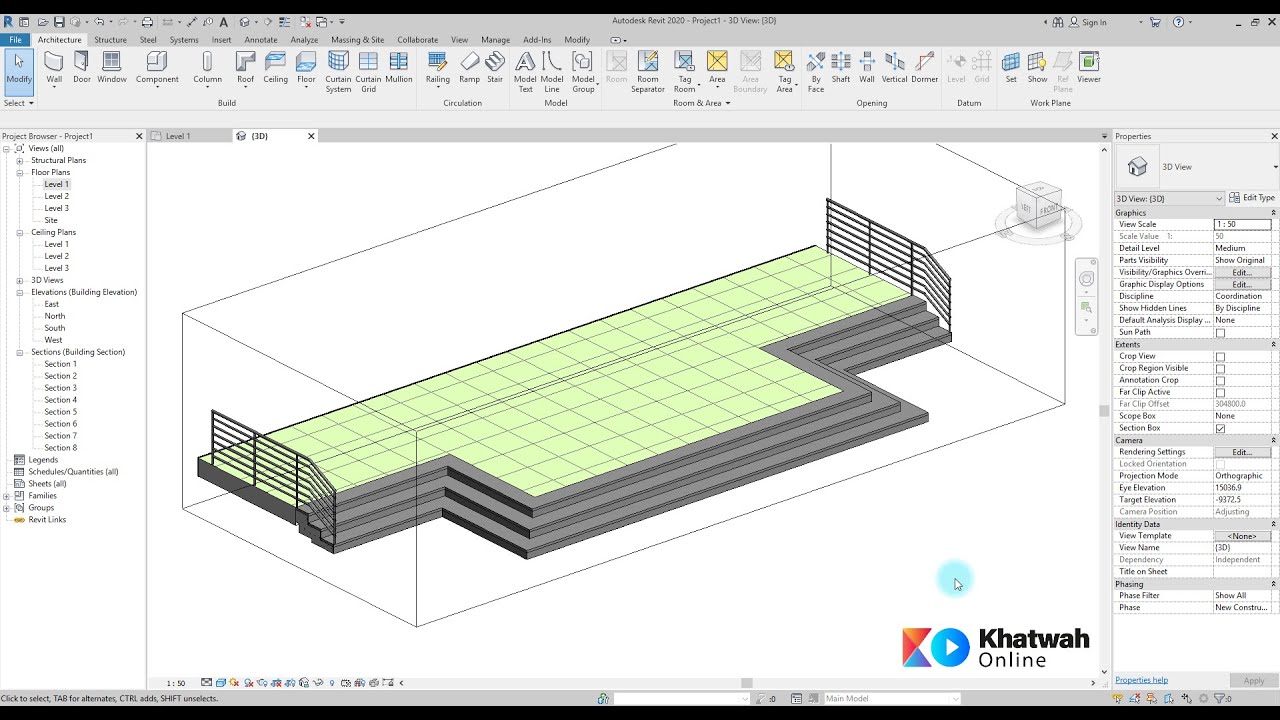Open the 3D View type selector dropdown
Image resolution: width=1280 pixels, height=720 pixels.
coord(1169,198)
